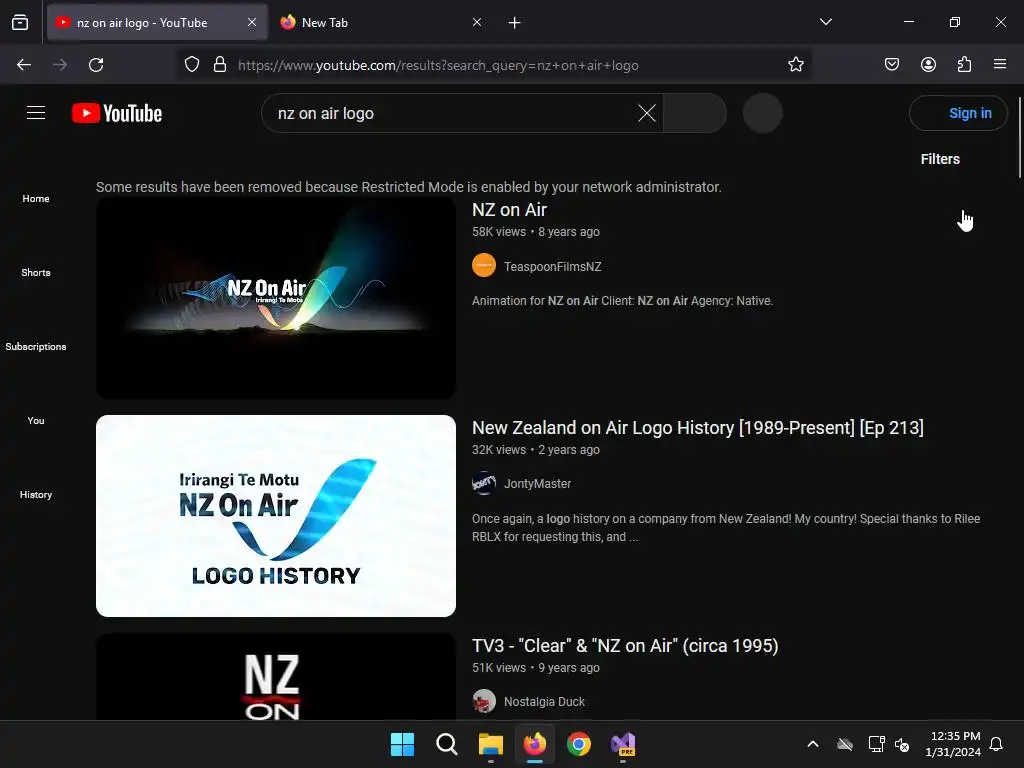
Task: Reload the current page
Action: [x=96, y=65]
